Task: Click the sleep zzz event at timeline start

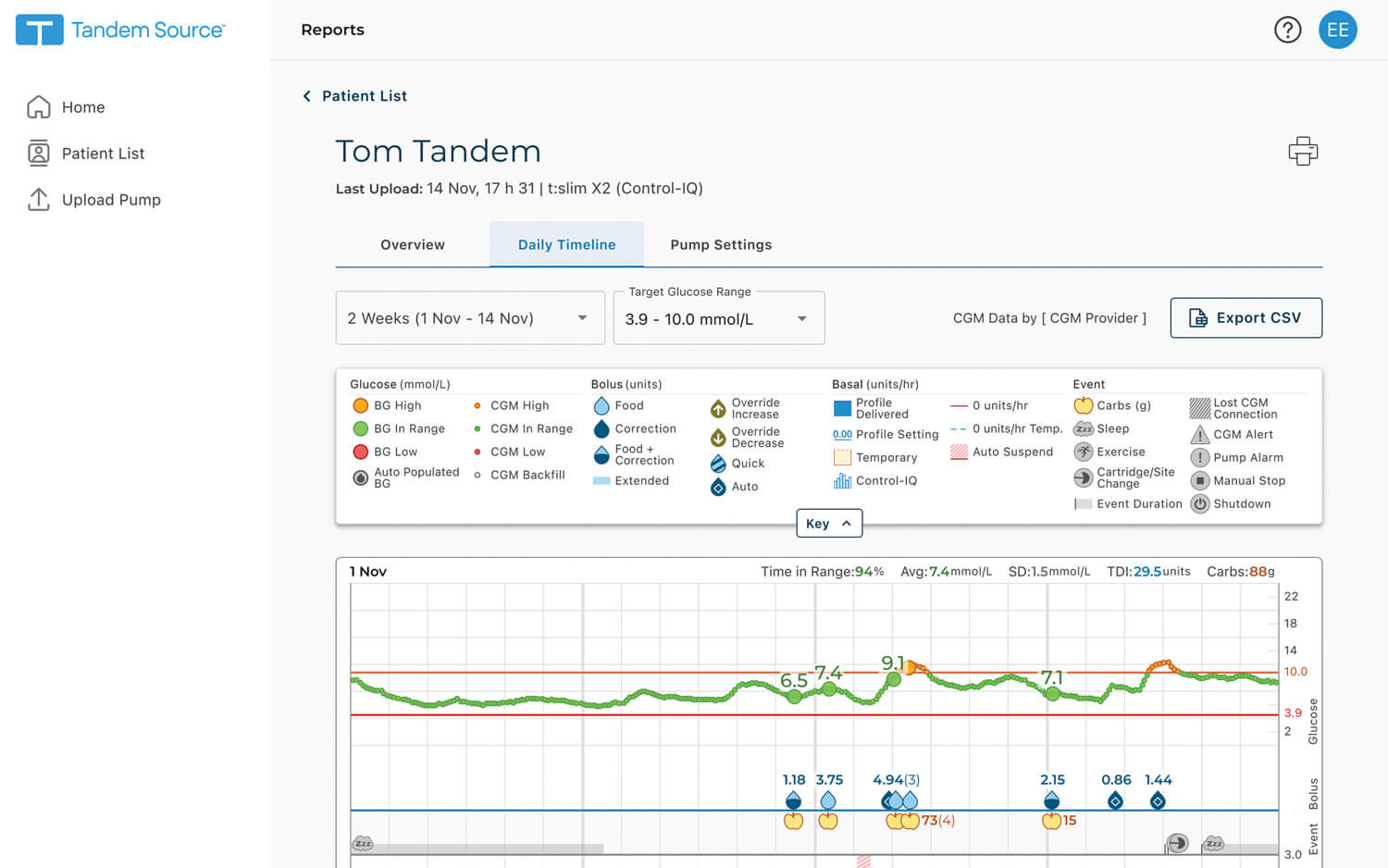Action: click(363, 844)
